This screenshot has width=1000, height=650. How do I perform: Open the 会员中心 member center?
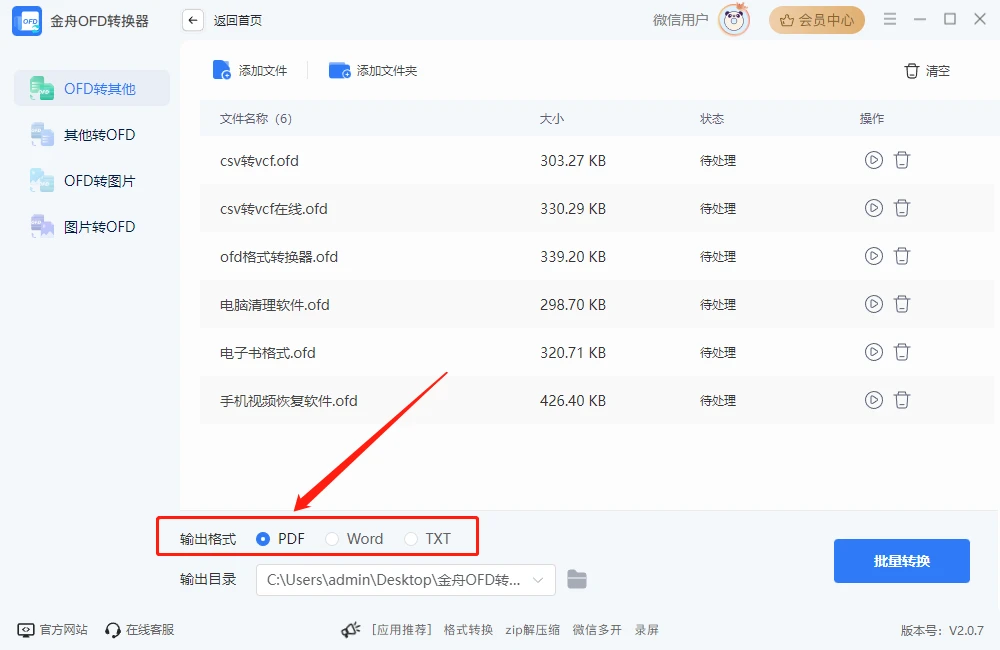[816, 20]
